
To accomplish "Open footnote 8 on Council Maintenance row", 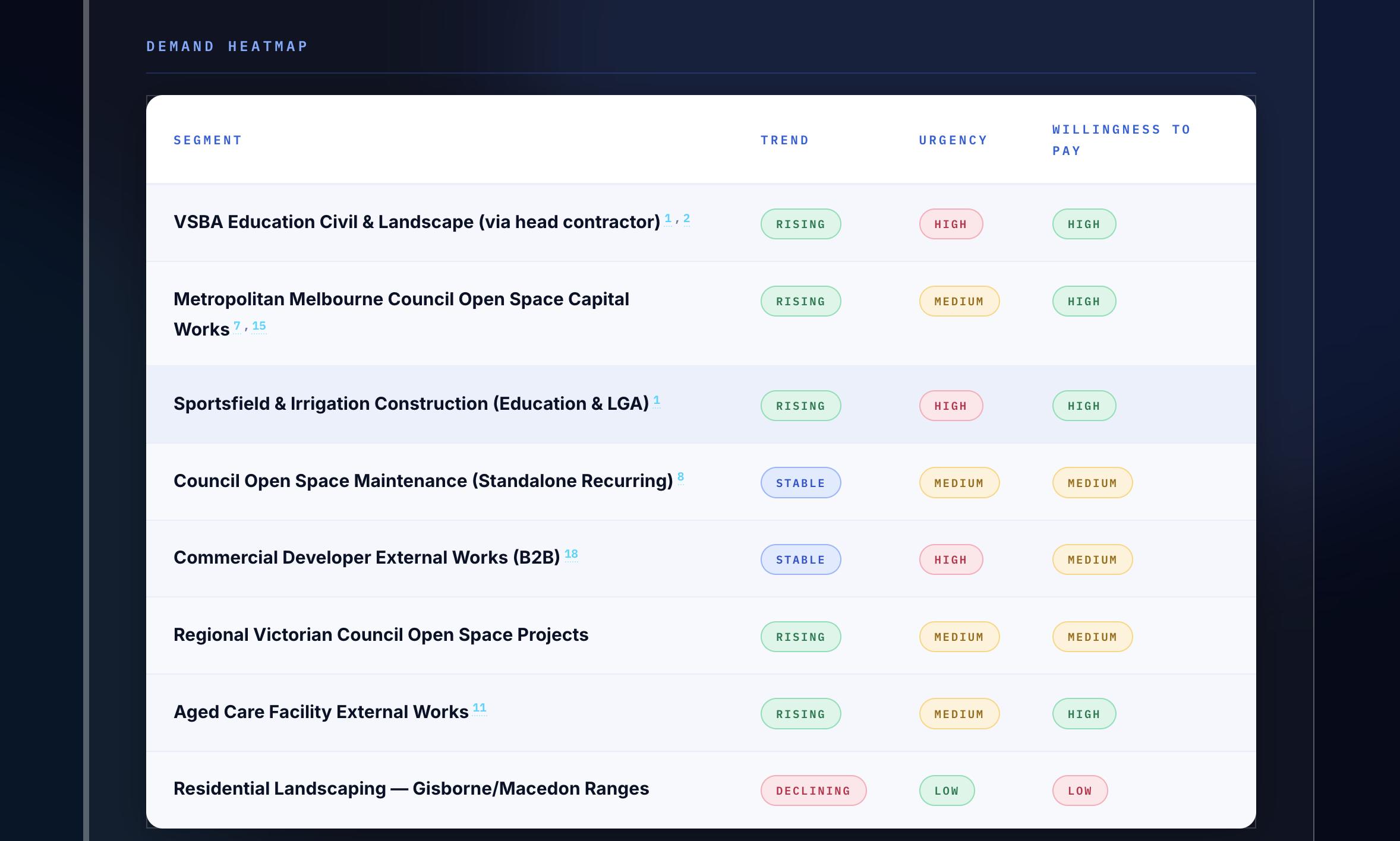I will click(x=680, y=477).
